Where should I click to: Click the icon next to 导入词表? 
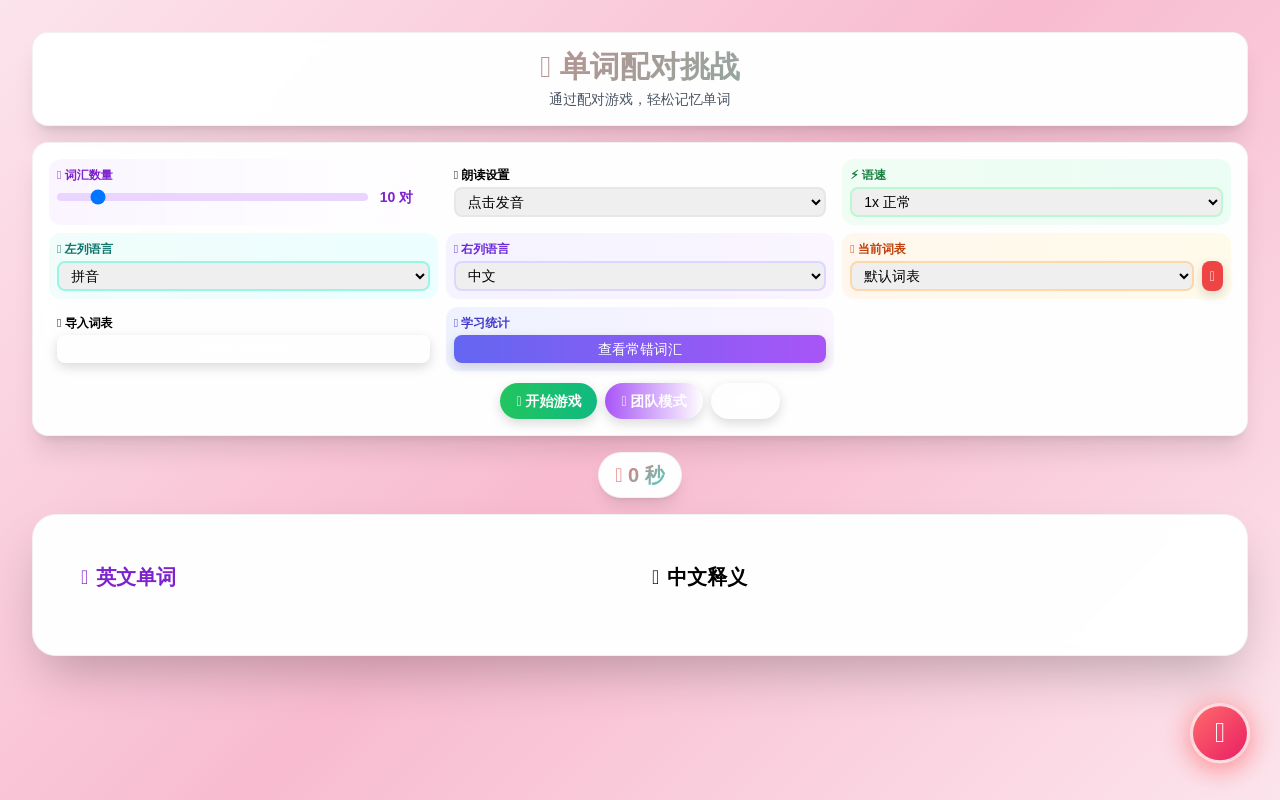(x=58, y=322)
